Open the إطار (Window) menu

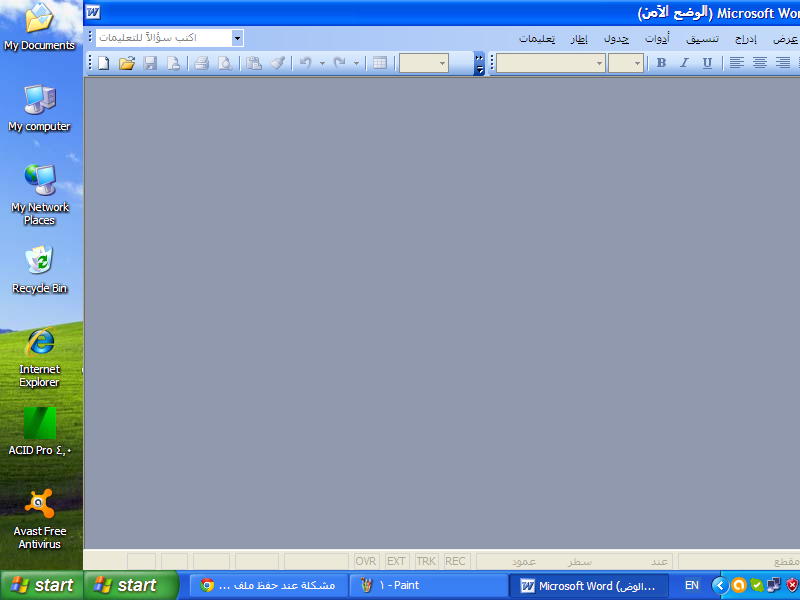pos(579,39)
